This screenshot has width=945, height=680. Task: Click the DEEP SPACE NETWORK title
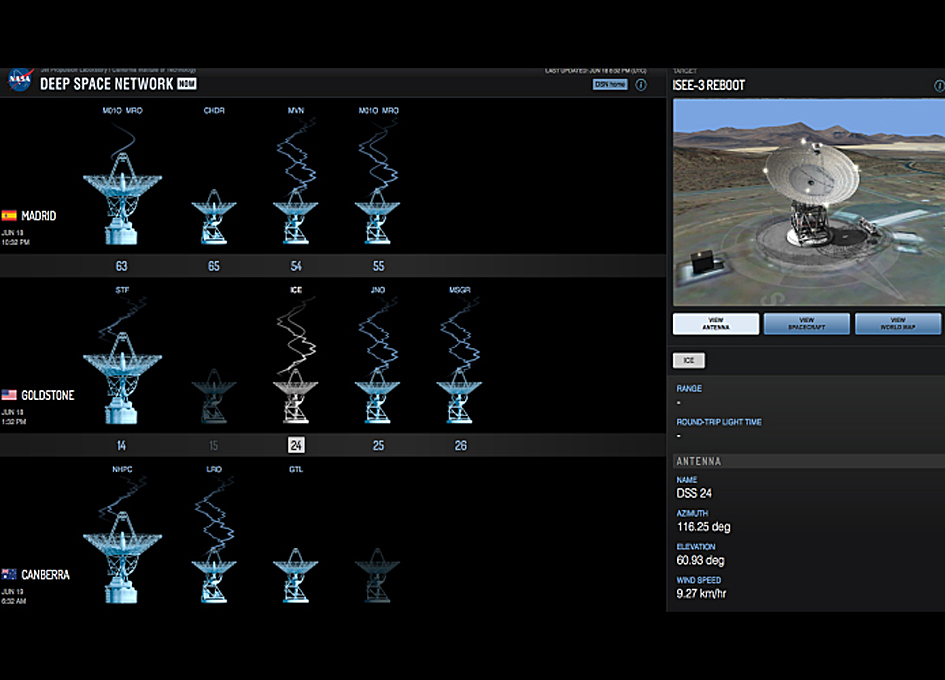107,84
